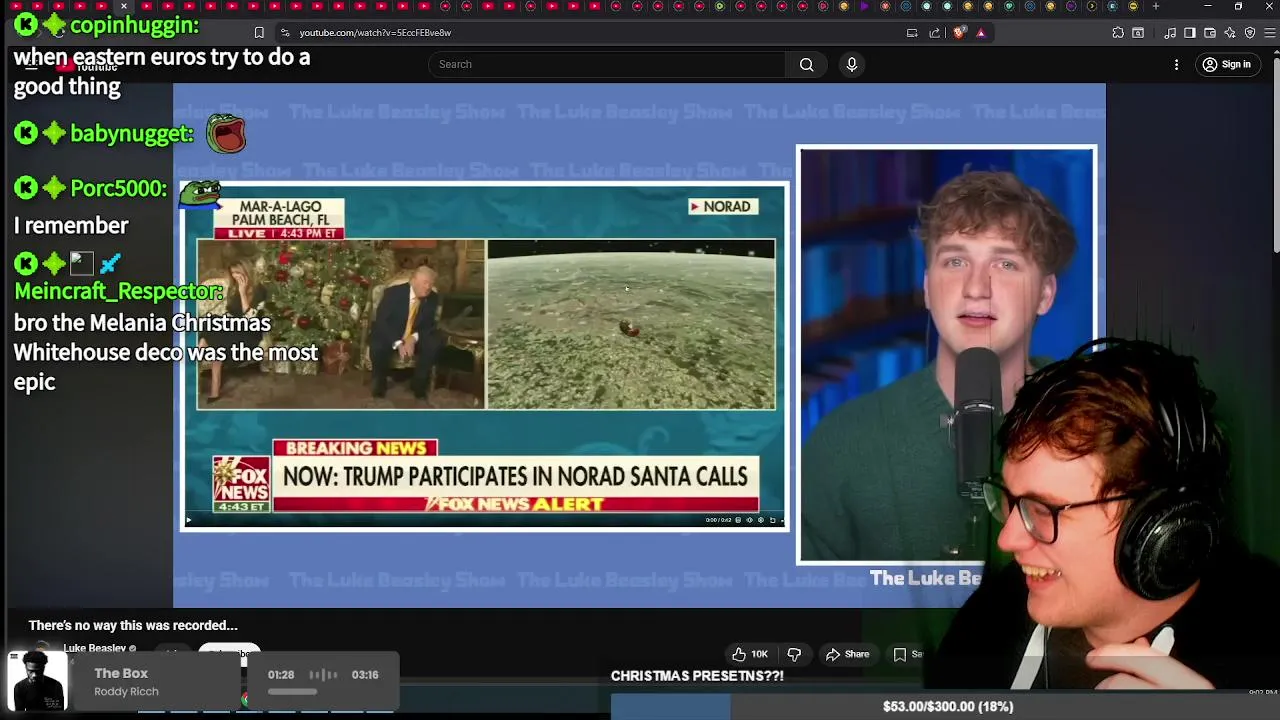Open the Luke Beasley channel name link
Image resolution: width=1280 pixels, height=720 pixels.
(94, 648)
